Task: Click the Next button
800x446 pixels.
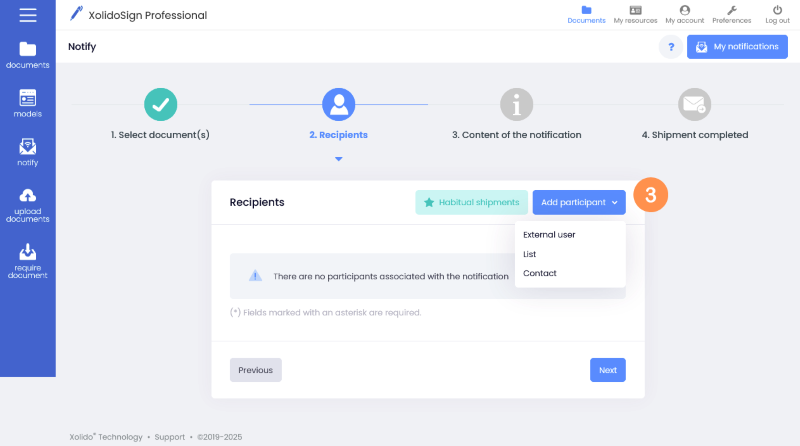Action: [608, 370]
